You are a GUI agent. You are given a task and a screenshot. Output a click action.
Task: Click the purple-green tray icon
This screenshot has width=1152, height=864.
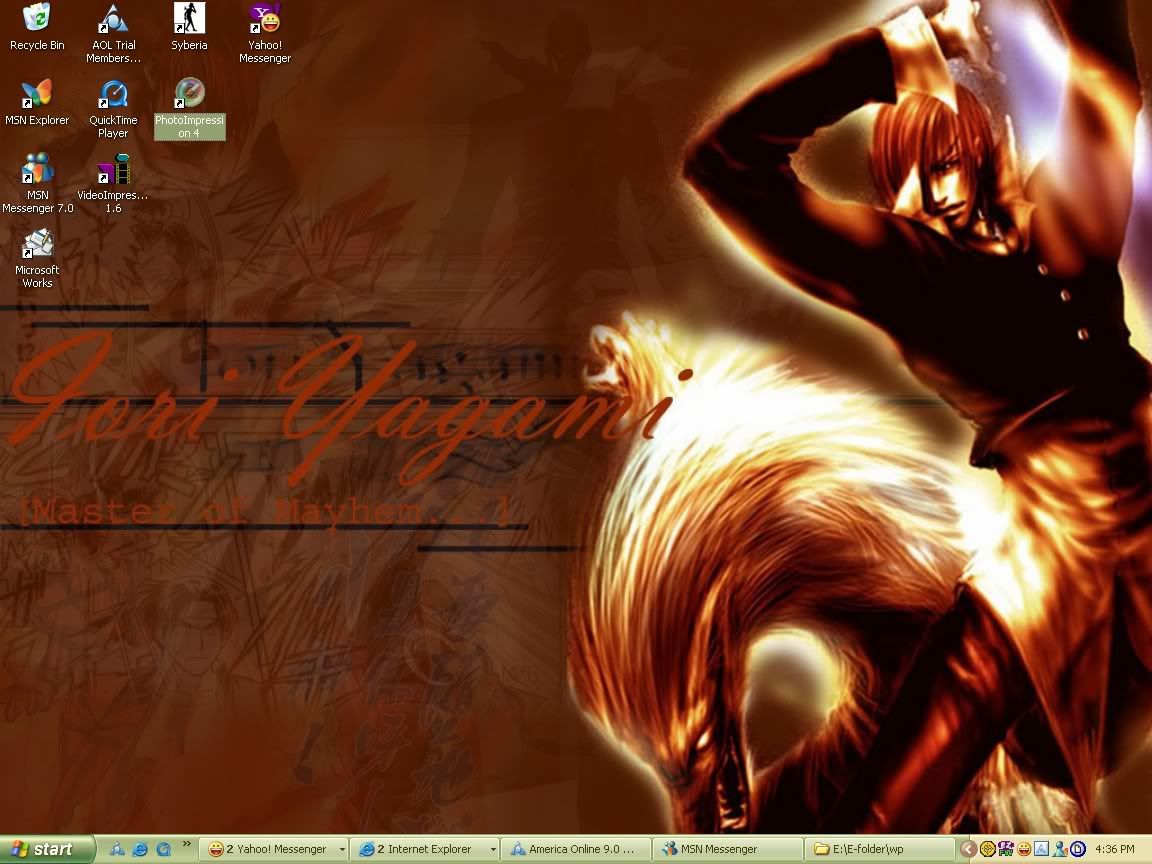[x=1006, y=849]
